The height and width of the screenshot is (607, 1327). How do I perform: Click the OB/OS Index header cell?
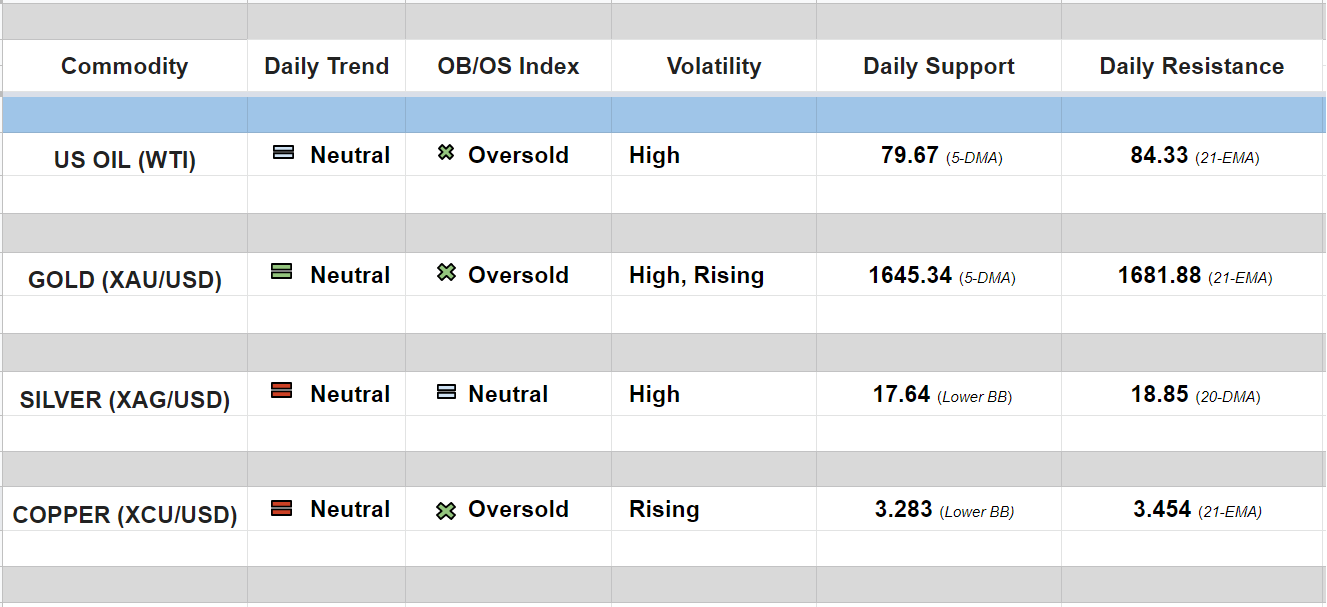pos(508,67)
